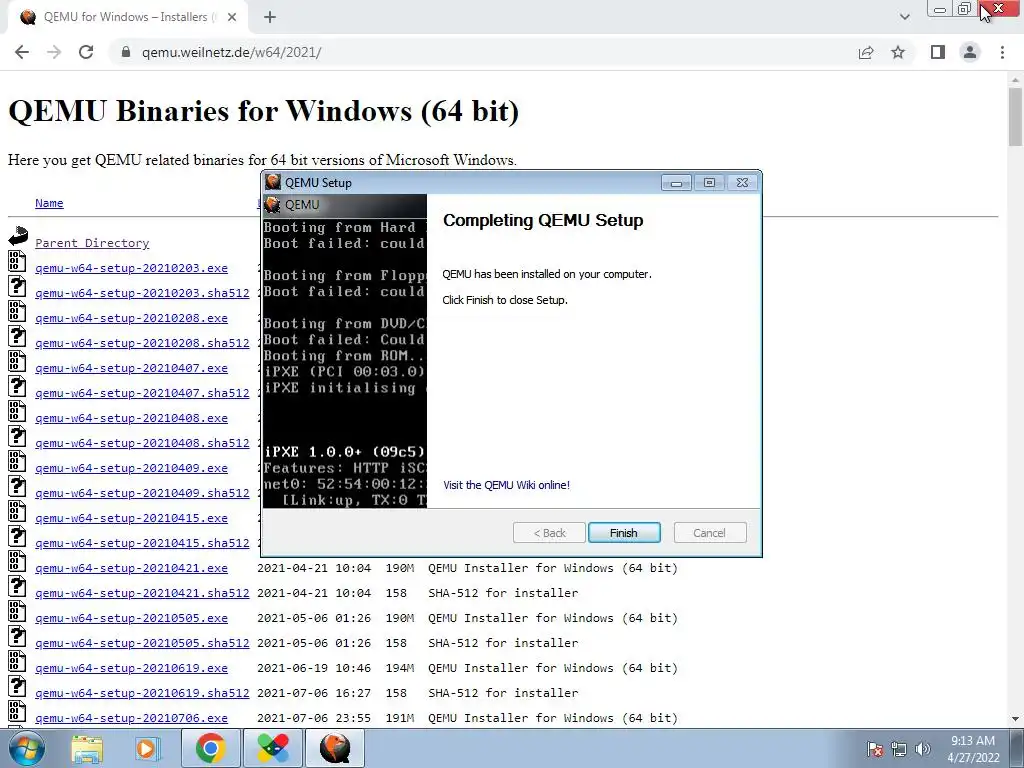Open qemu-w64-setup-20210409.sha512

[142, 493]
